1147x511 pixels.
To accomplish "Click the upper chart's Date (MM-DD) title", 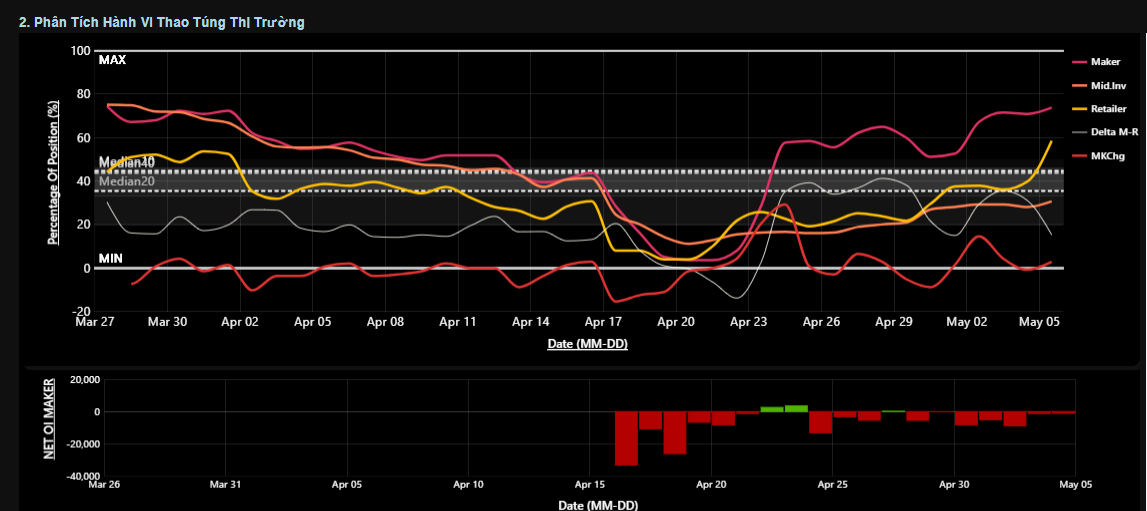I will 587,344.
